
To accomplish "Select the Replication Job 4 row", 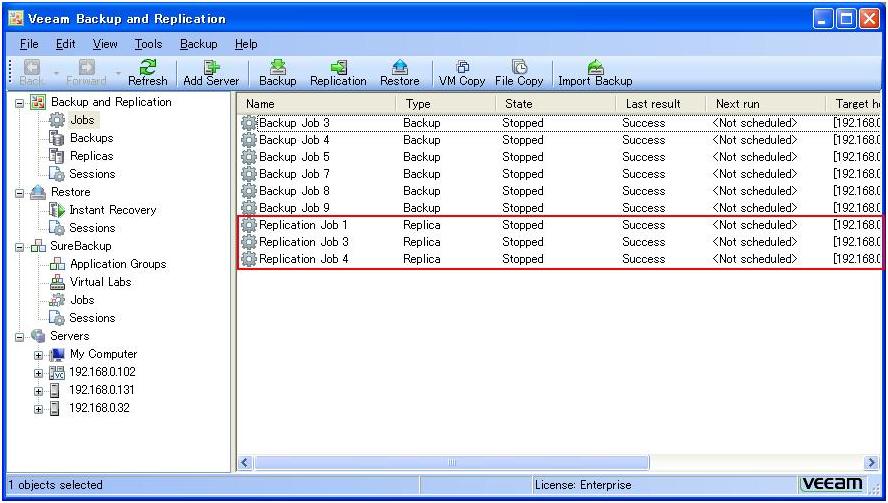I will coord(560,259).
